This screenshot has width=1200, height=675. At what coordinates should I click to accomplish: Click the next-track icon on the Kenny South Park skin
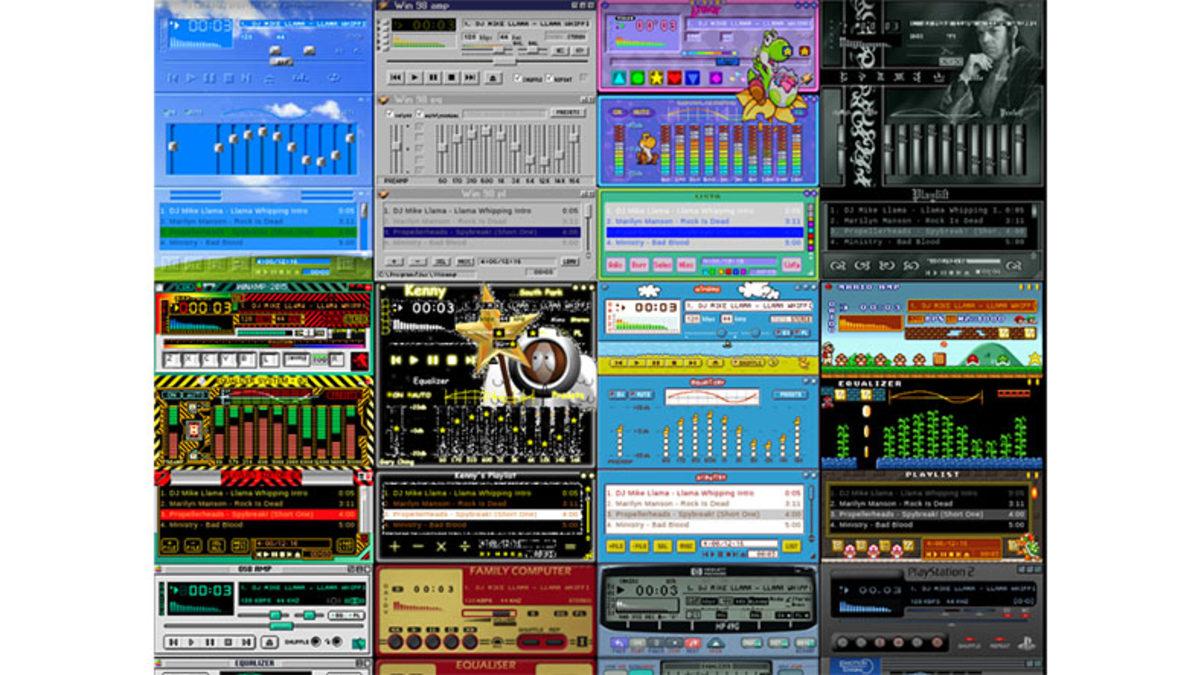[468, 359]
